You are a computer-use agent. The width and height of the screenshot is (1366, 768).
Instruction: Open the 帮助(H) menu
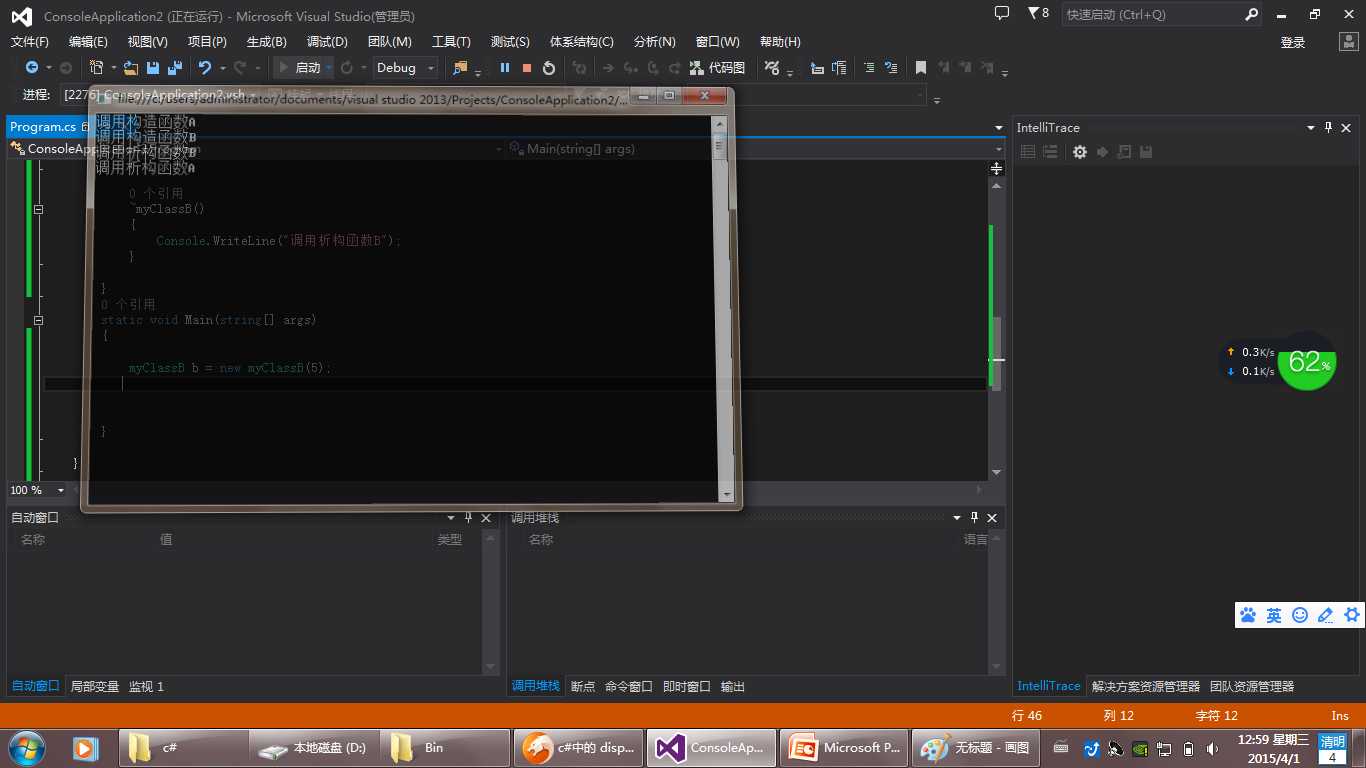(780, 42)
